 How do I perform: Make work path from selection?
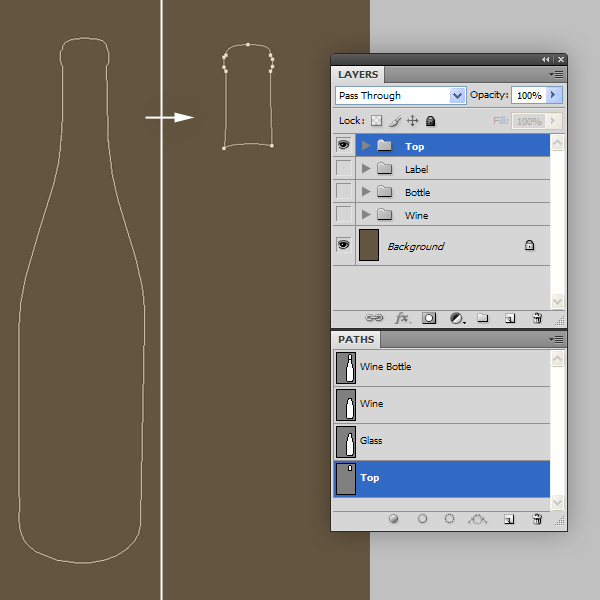pyautogui.click(x=477, y=519)
